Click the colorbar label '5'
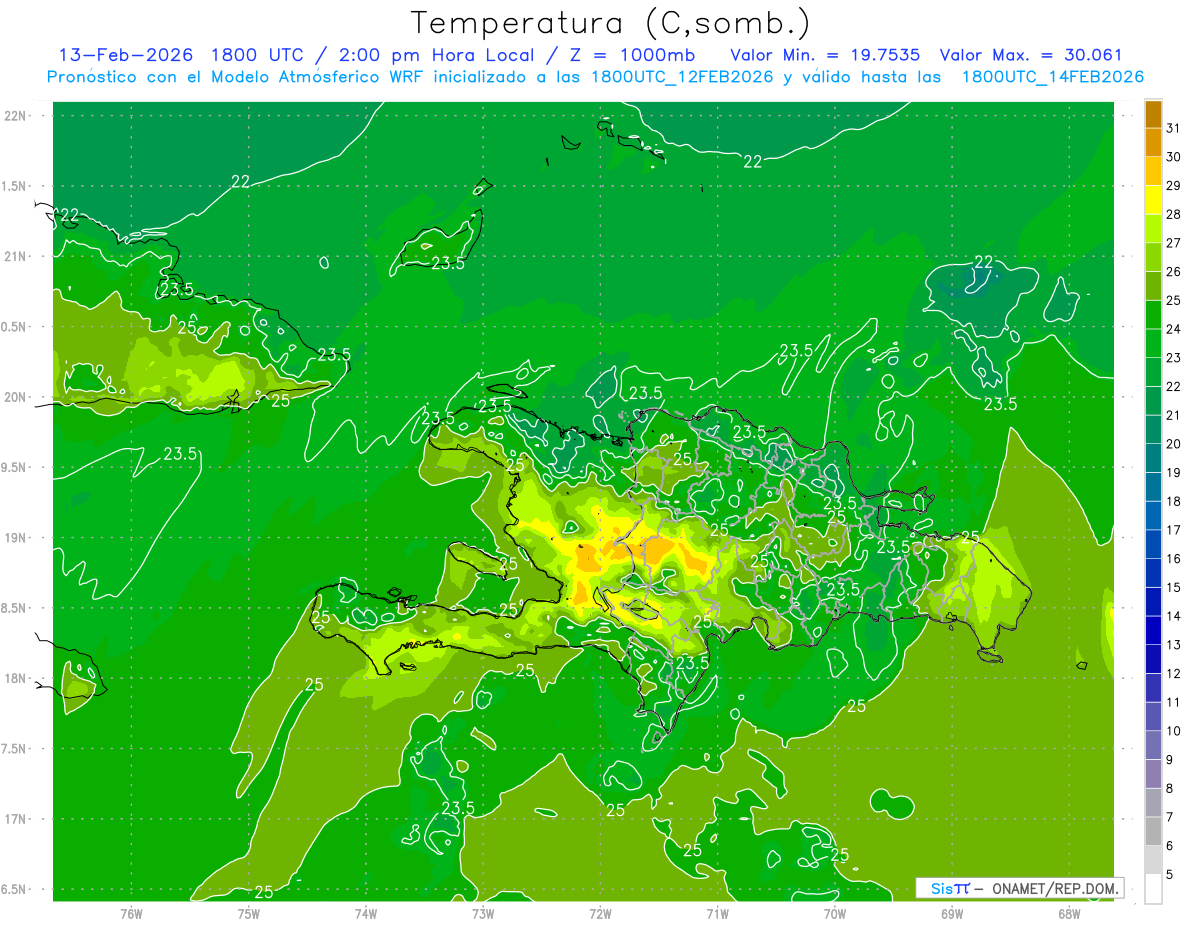 pos(1171,875)
